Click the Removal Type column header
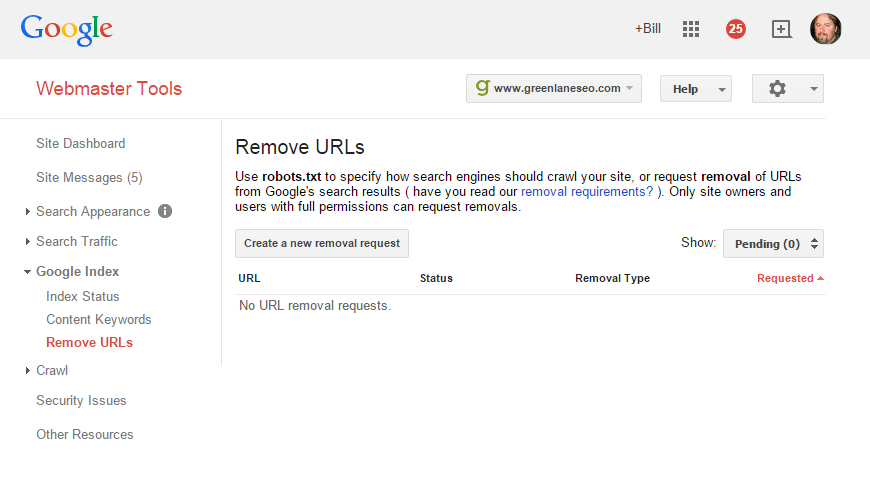The height and width of the screenshot is (485, 870). pyautogui.click(x=613, y=278)
